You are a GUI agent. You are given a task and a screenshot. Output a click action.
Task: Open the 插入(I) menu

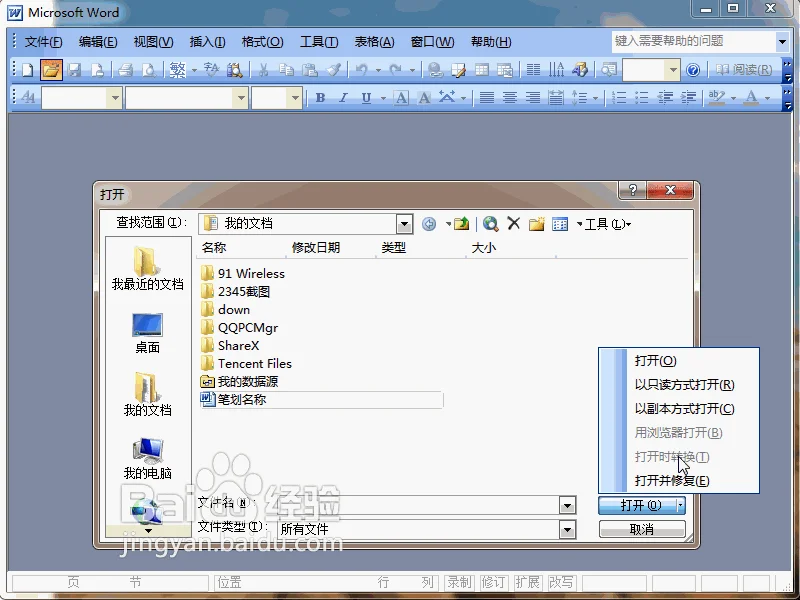pyautogui.click(x=208, y=42)
